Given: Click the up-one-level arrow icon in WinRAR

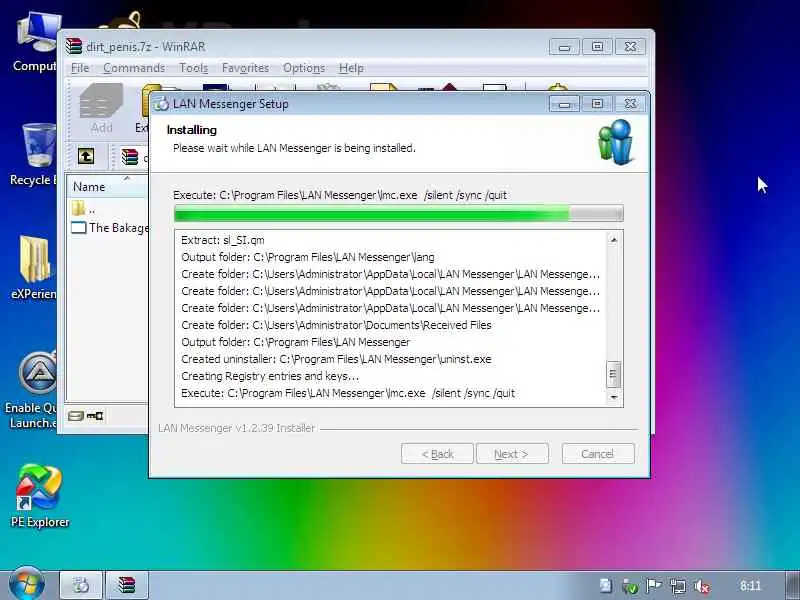Looking at the screenshot, I should tap(86, 156).
